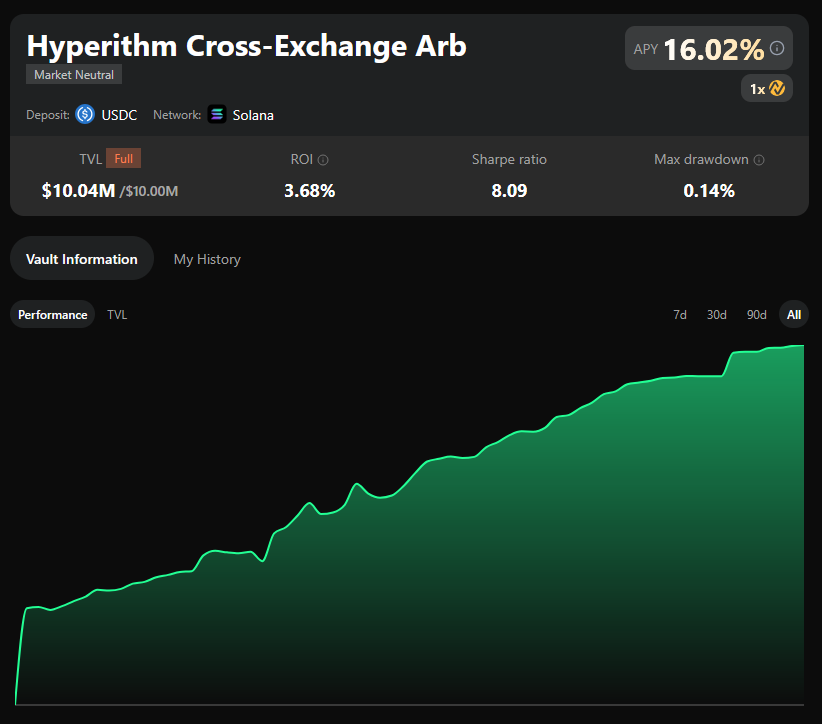Click the USDC coin icon
822x724 pixels.
point(85,114)
